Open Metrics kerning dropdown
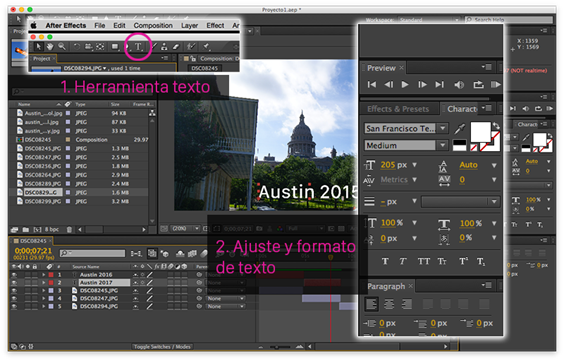564x361 pixels. (414, 179)
